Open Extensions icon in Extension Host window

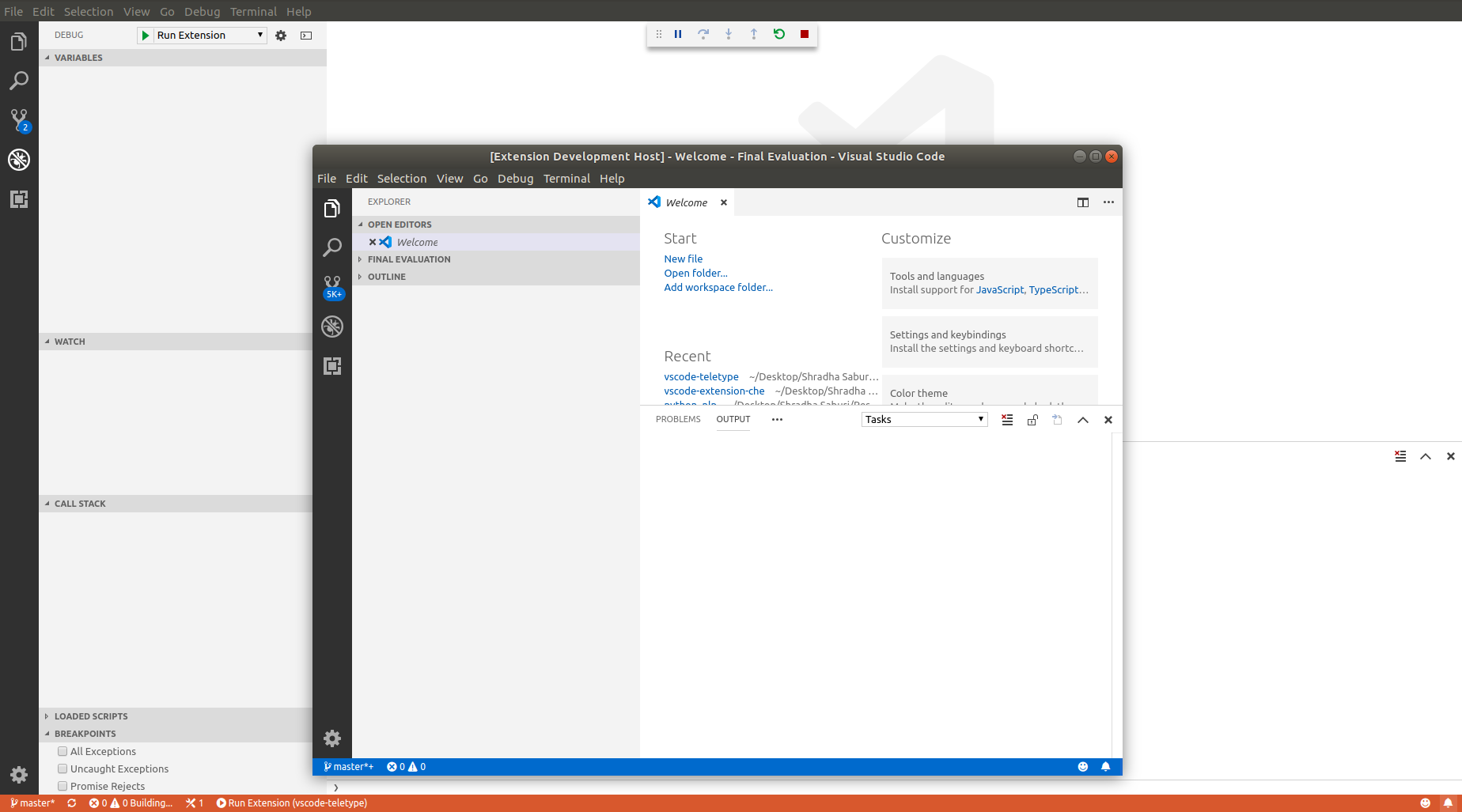pyautogui.click(x=332, y=366)
